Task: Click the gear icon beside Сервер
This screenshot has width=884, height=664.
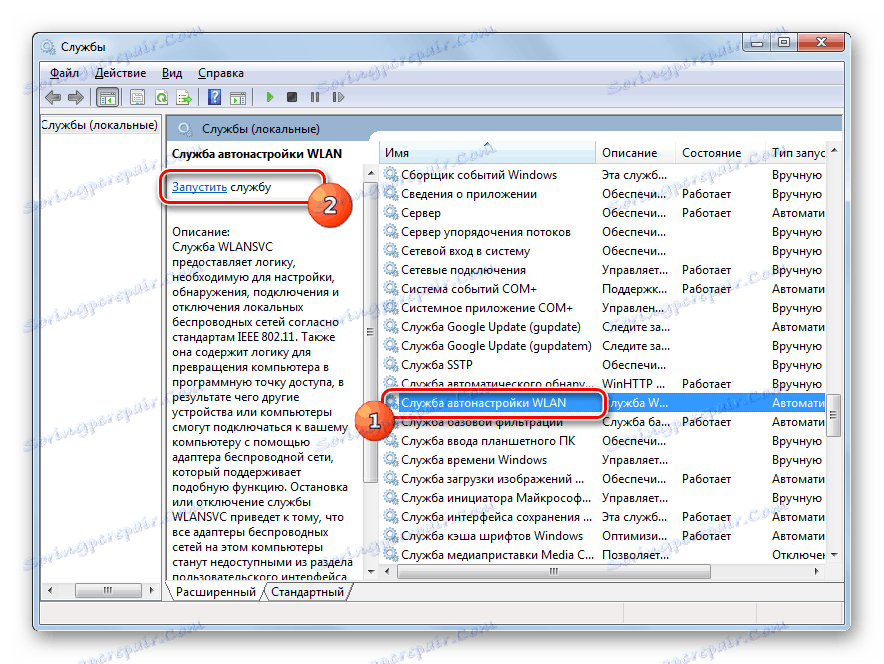Action: [x=391, y=213]
